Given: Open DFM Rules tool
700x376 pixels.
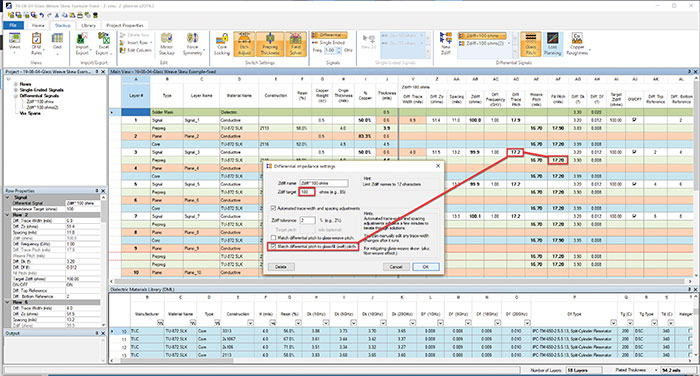Looking at the screenshot, I should (x=36, y=43).
